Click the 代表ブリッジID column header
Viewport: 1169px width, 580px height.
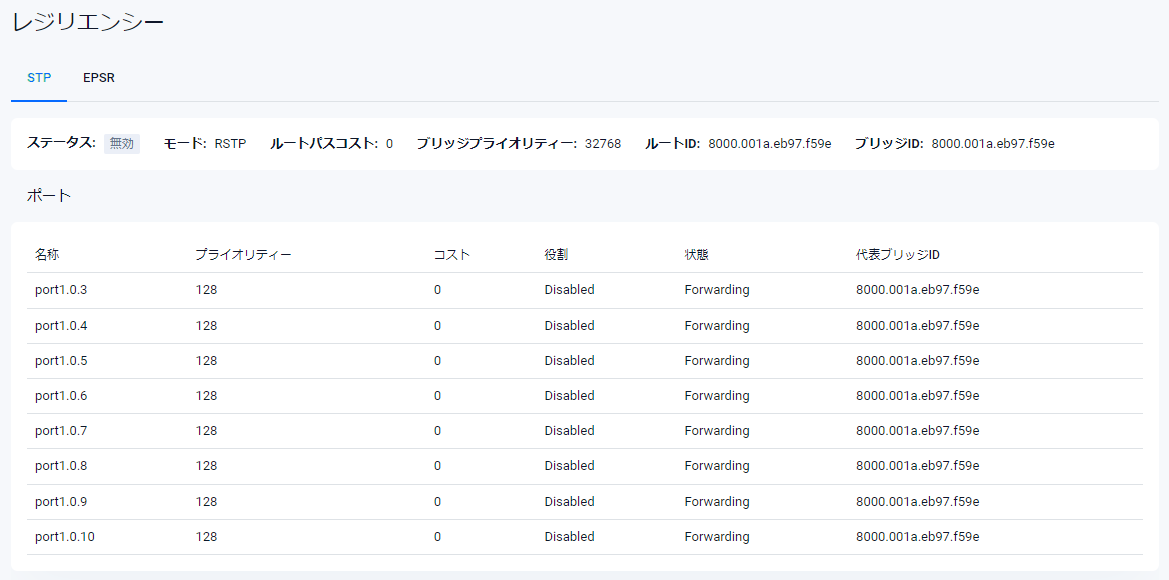pos(897,255)
